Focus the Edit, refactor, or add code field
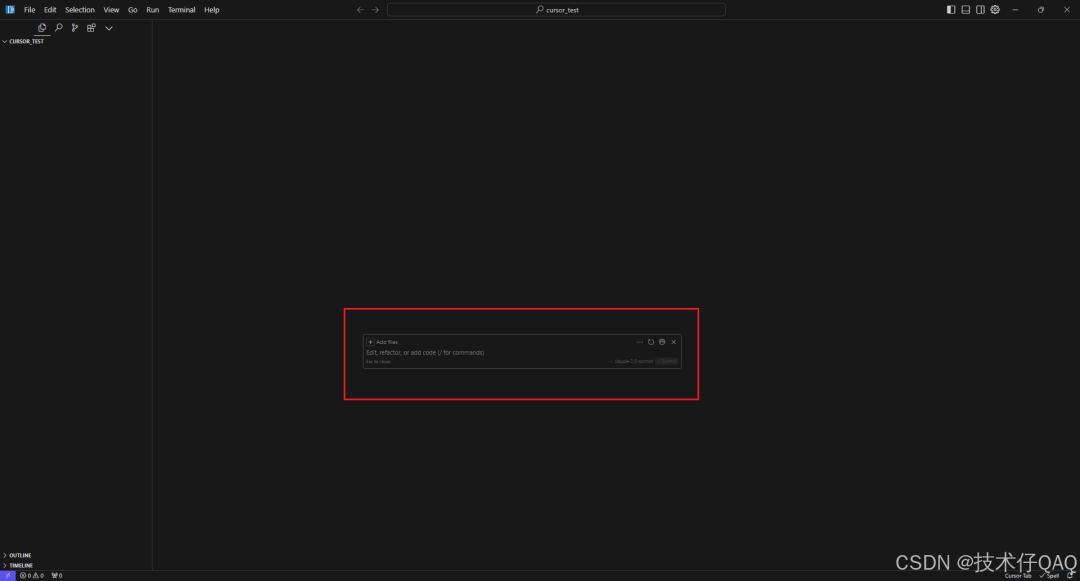 coord(521,352)
